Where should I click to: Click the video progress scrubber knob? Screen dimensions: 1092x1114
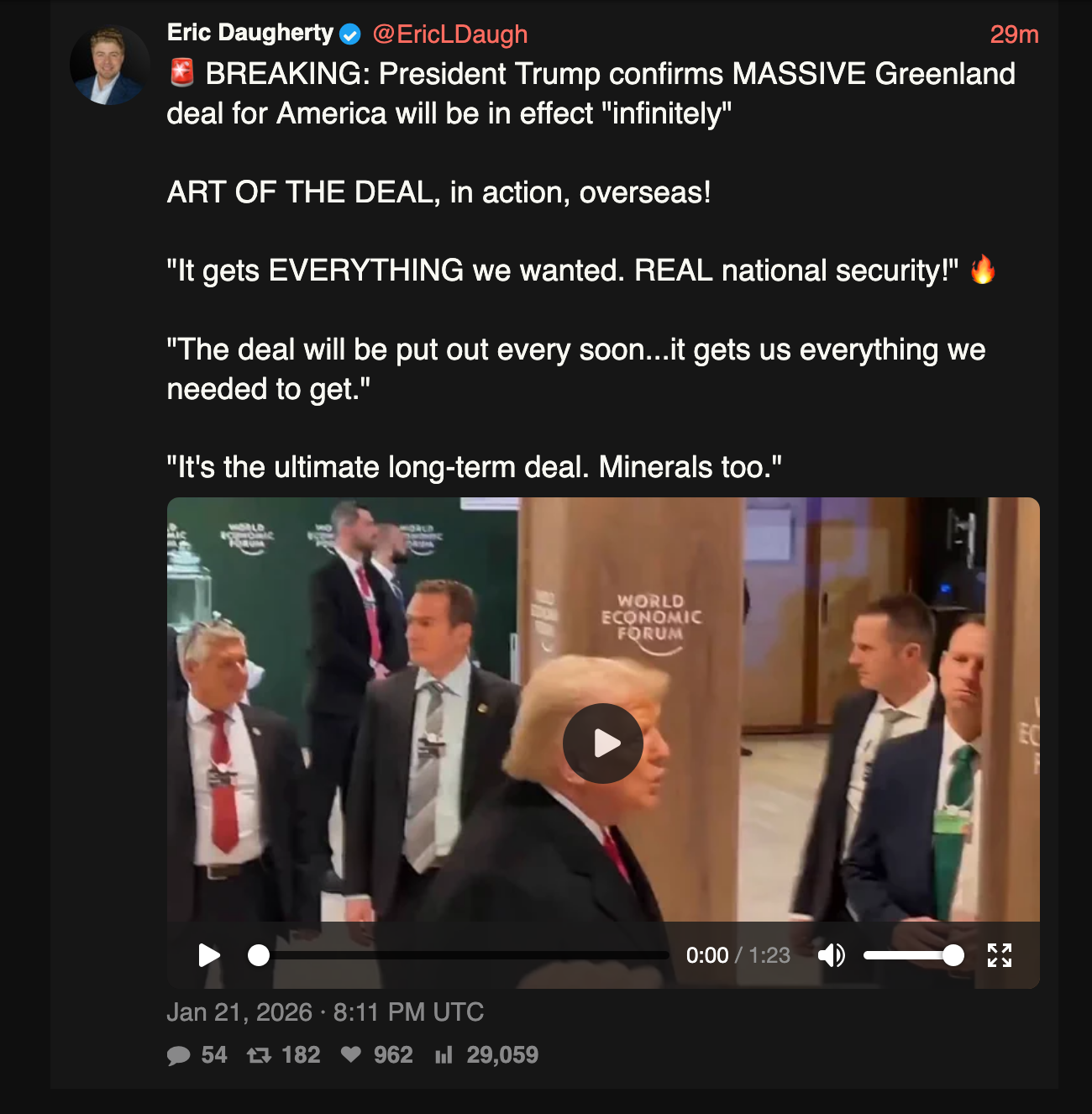click(x=259, y=955)
